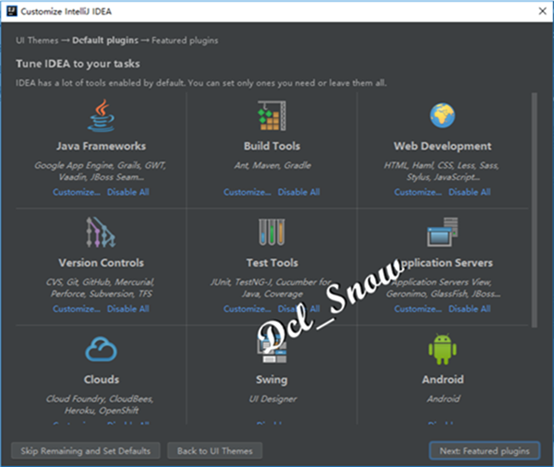Click the Swing UI designer icon

tap(272, 349)
